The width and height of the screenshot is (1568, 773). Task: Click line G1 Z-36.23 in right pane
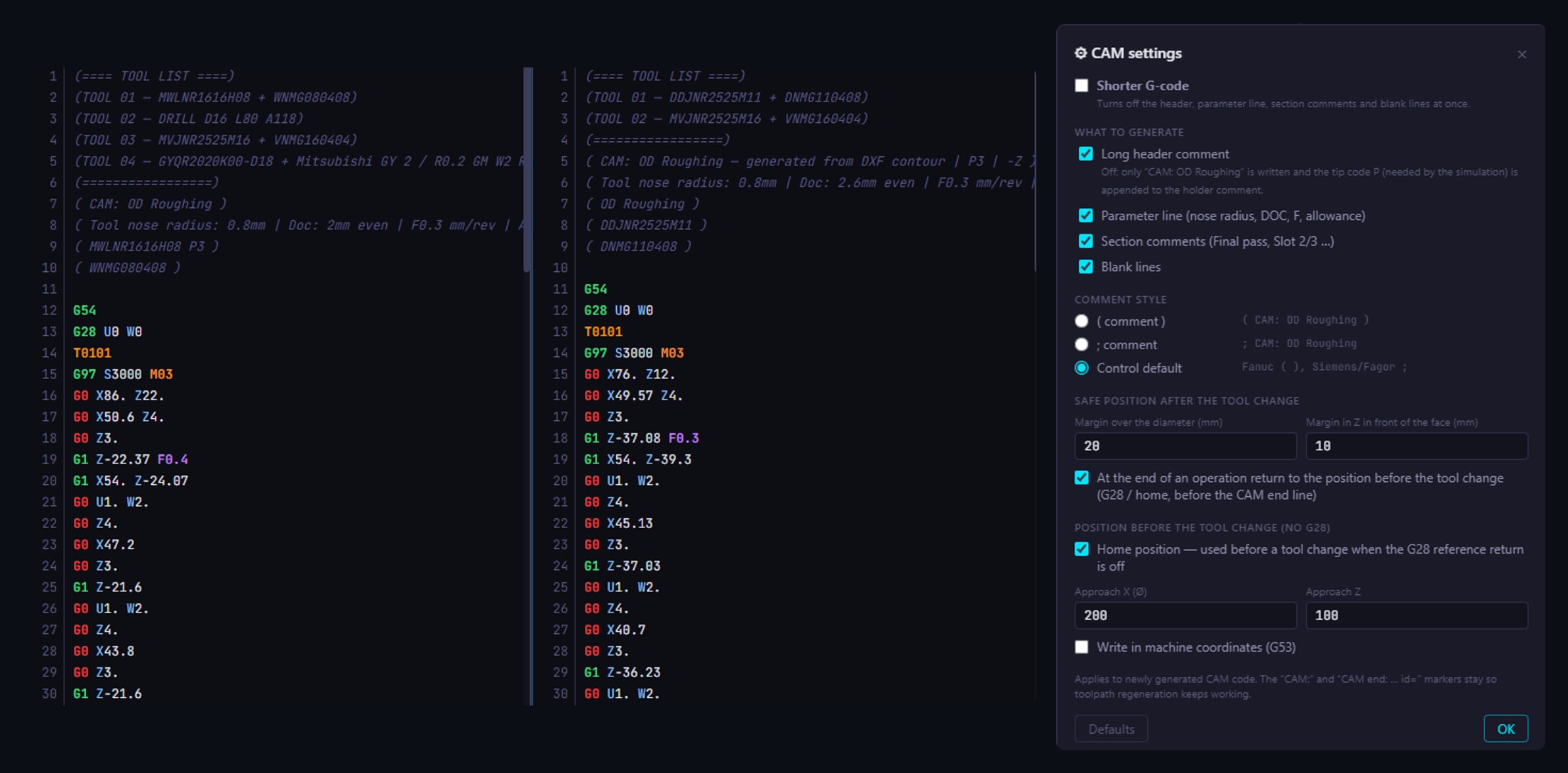pyautogui.click(x=622, y=672)
